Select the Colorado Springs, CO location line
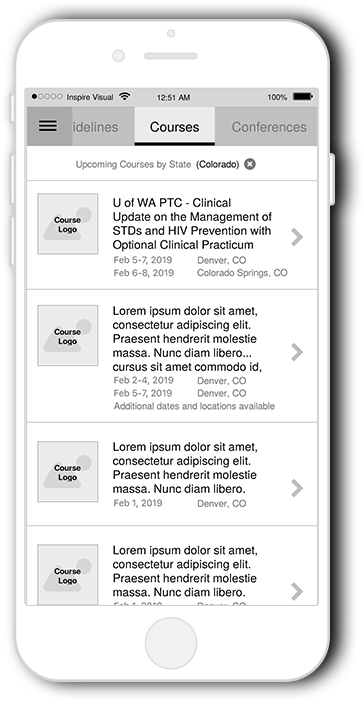Viewport: 364px width, 701px height. (x=242, y=273)
